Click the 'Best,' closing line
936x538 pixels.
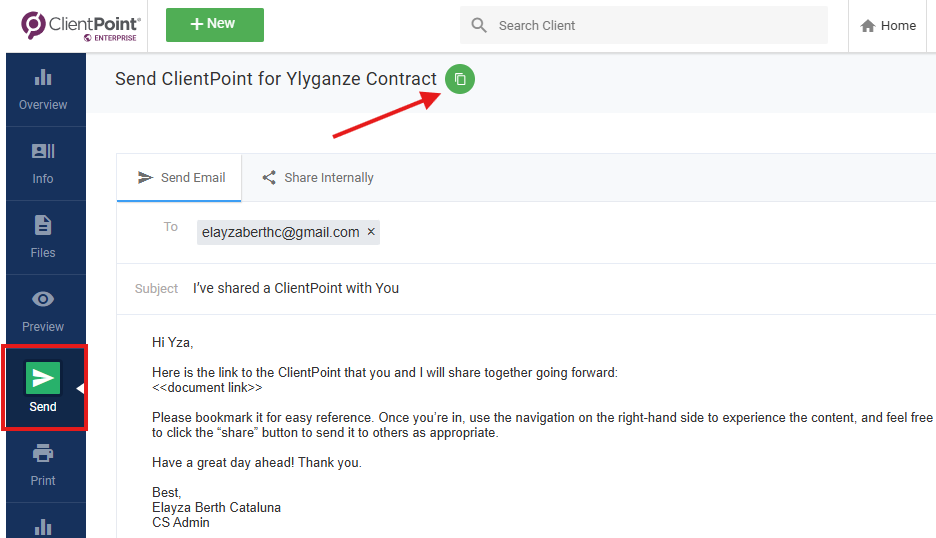pos(167,493)
